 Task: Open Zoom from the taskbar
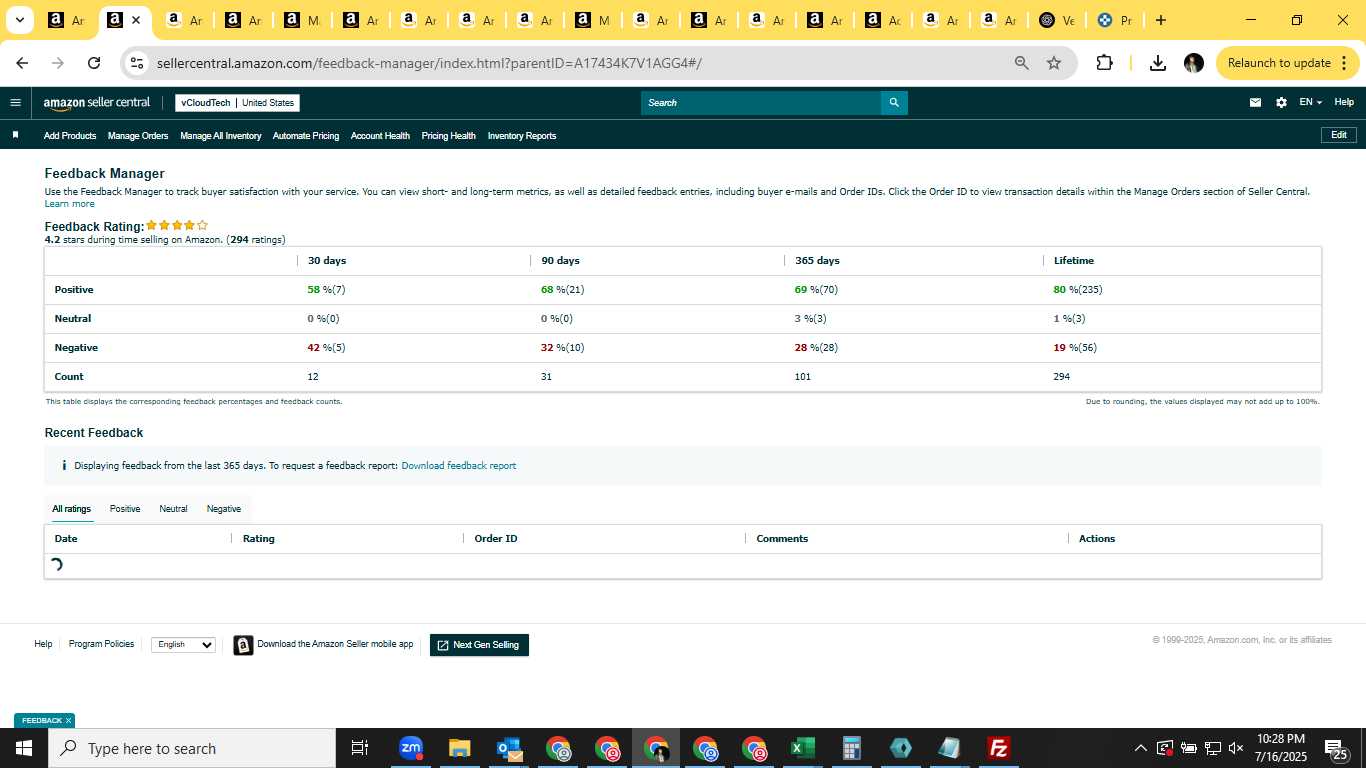[411, 748]
